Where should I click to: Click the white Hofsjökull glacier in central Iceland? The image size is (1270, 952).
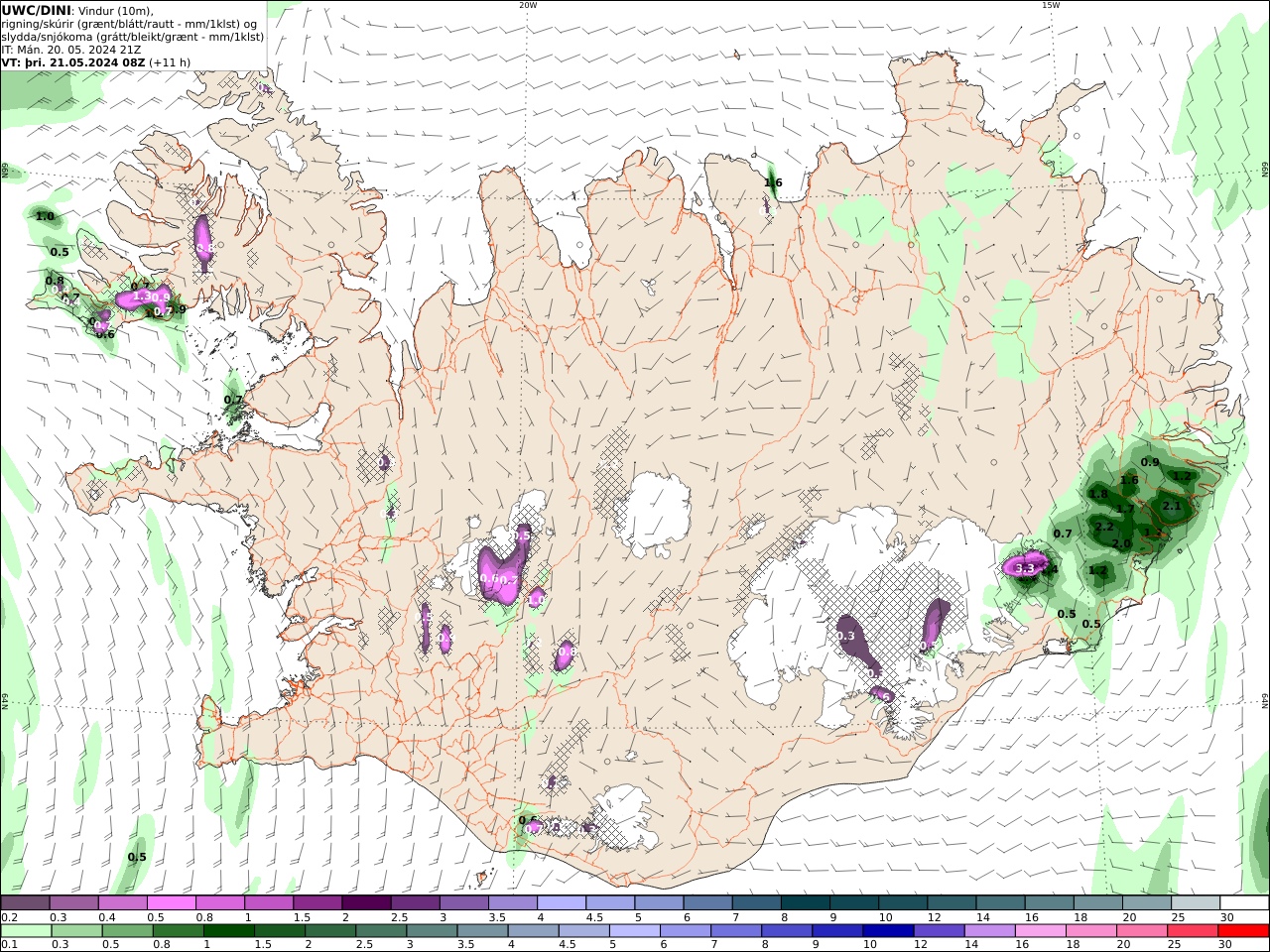655,513
